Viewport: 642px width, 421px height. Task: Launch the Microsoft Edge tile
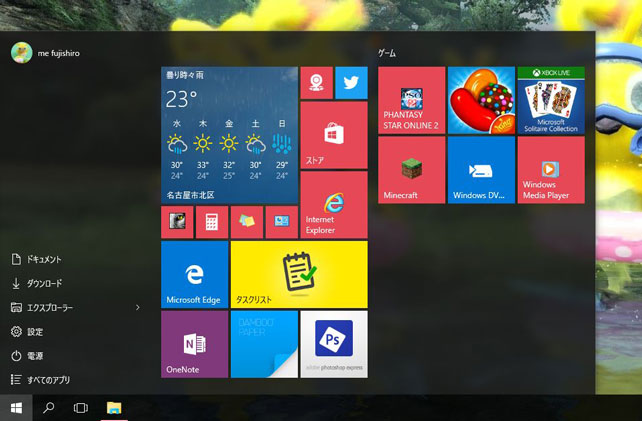[x=194, y=273]
